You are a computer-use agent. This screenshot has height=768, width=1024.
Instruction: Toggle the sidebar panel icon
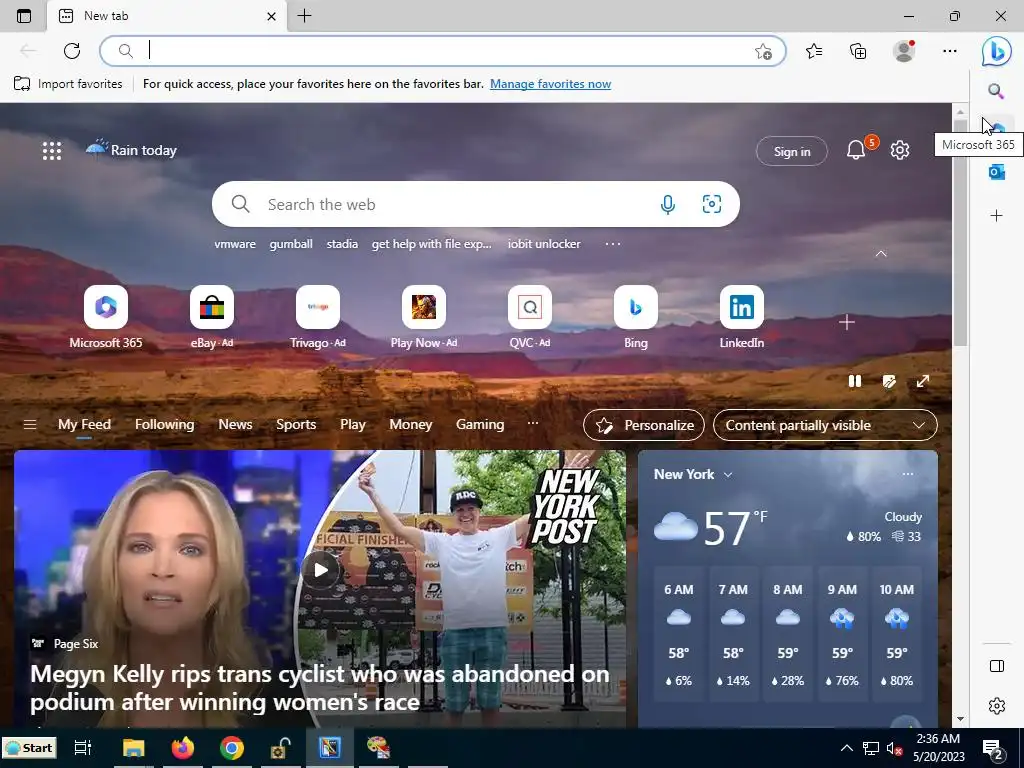[997, 665]
